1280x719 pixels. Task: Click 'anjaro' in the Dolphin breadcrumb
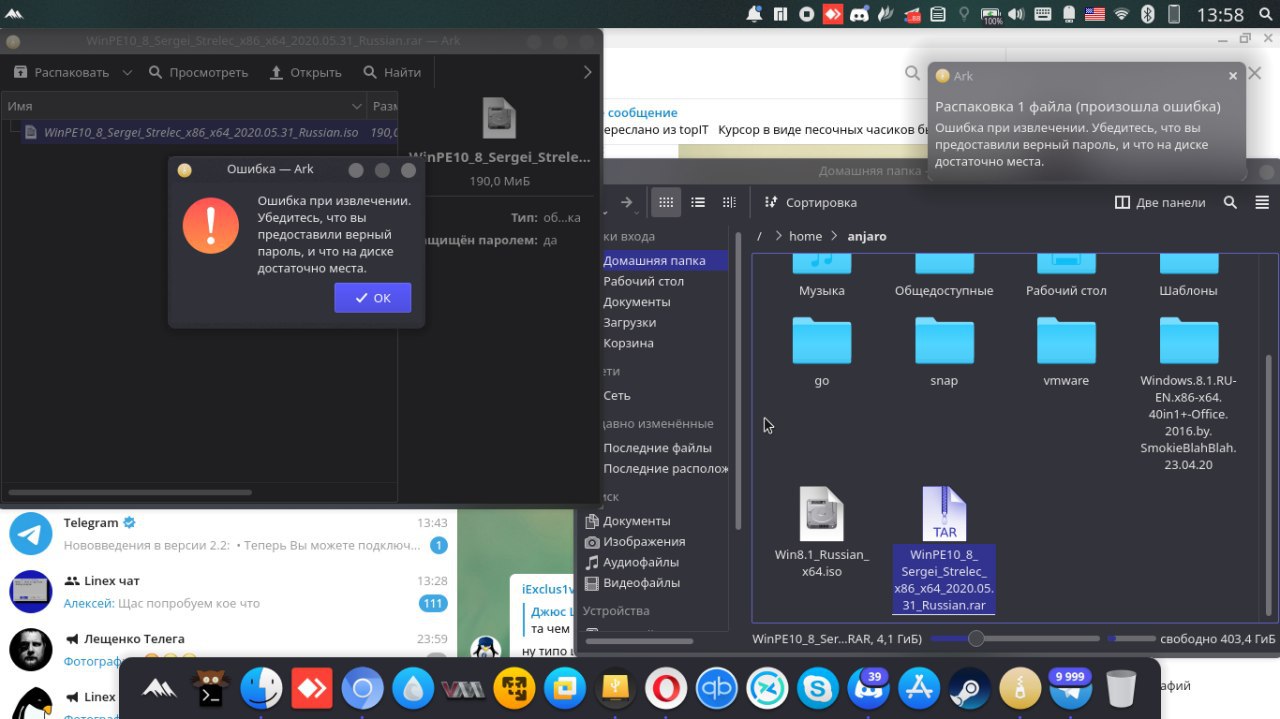[x=867, y=236]
